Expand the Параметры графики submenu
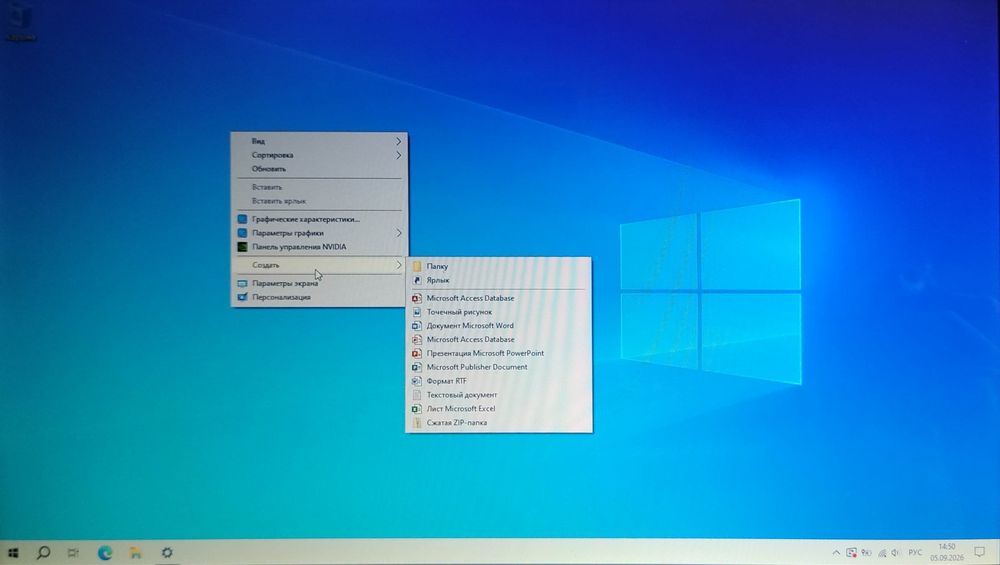The width and height of the screenshot is (1000, 565). [319, 233]
